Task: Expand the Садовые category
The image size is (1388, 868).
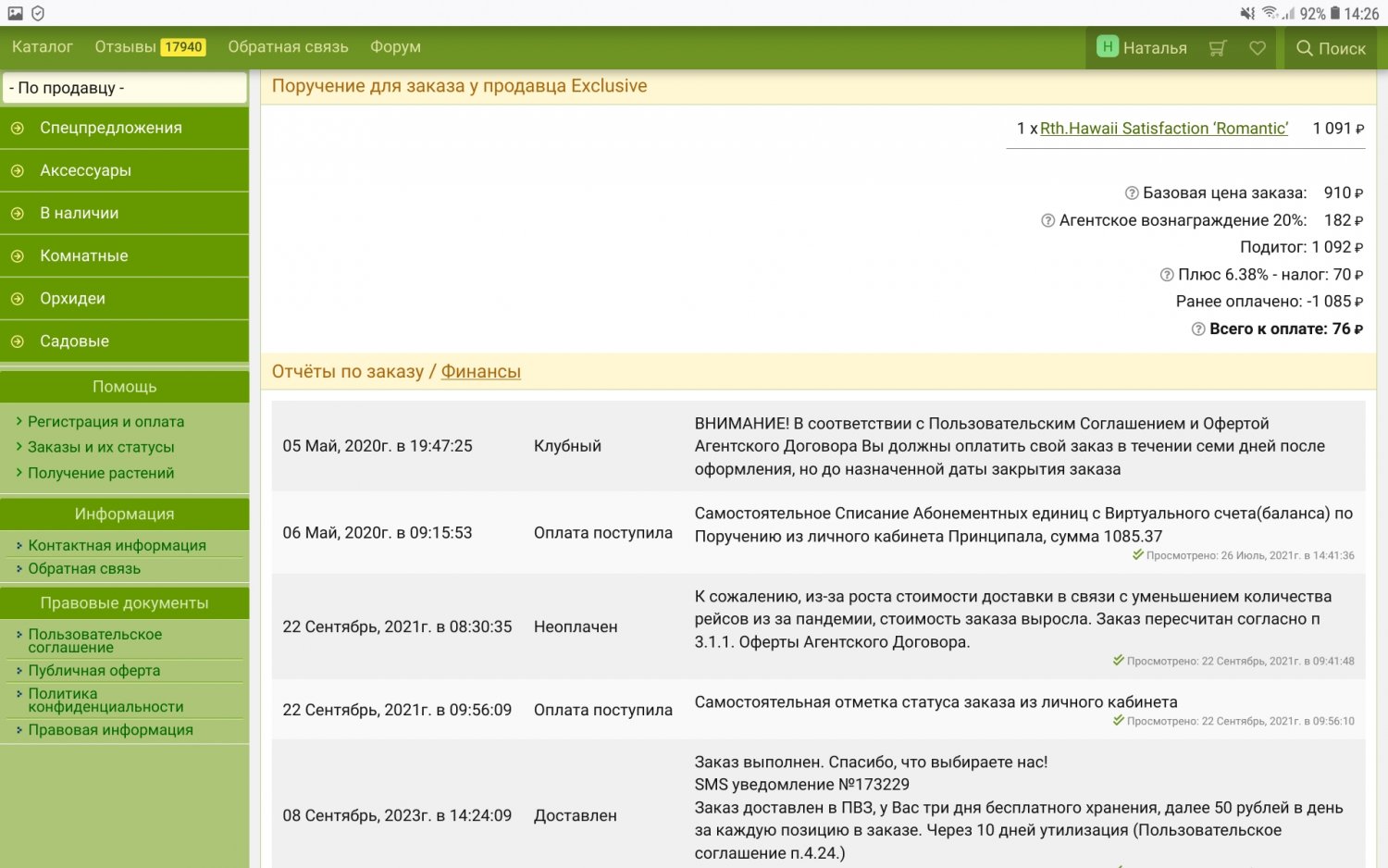Action: (18, 341)
